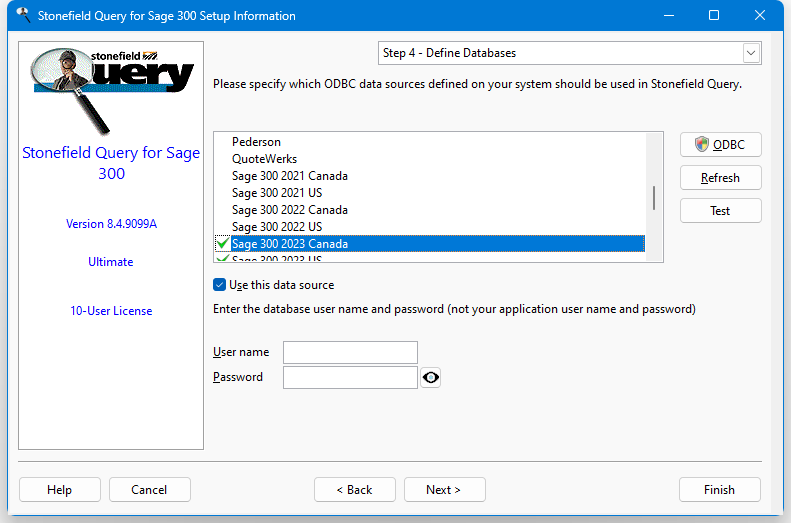Click the Help button

(60, 490)
